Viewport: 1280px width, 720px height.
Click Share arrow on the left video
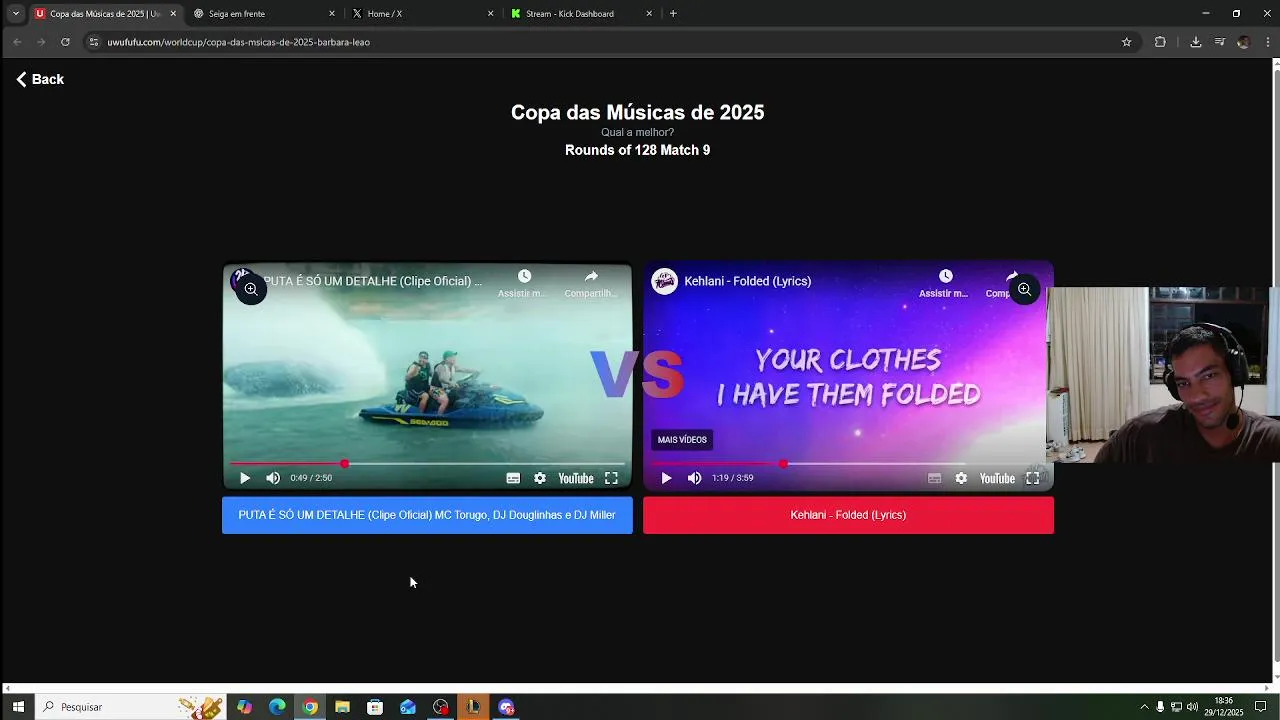(x=591, y=277)
